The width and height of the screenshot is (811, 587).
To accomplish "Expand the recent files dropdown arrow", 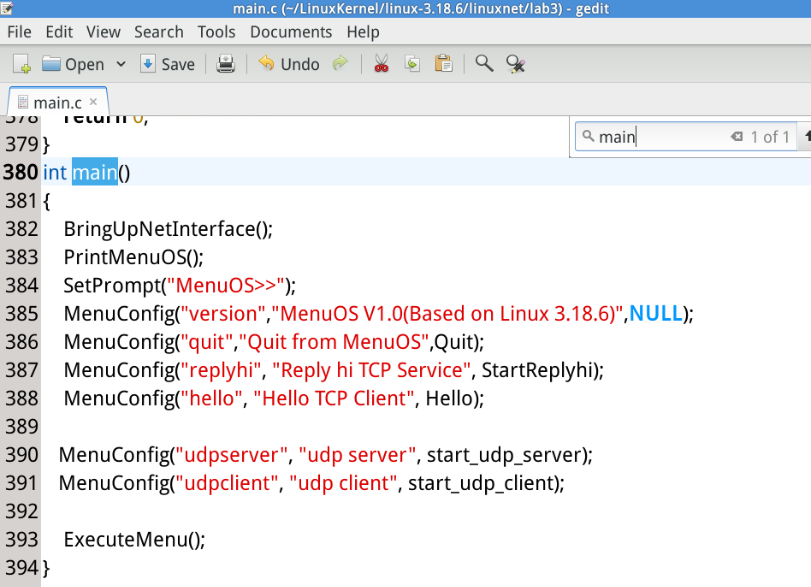I will (121, 65).
